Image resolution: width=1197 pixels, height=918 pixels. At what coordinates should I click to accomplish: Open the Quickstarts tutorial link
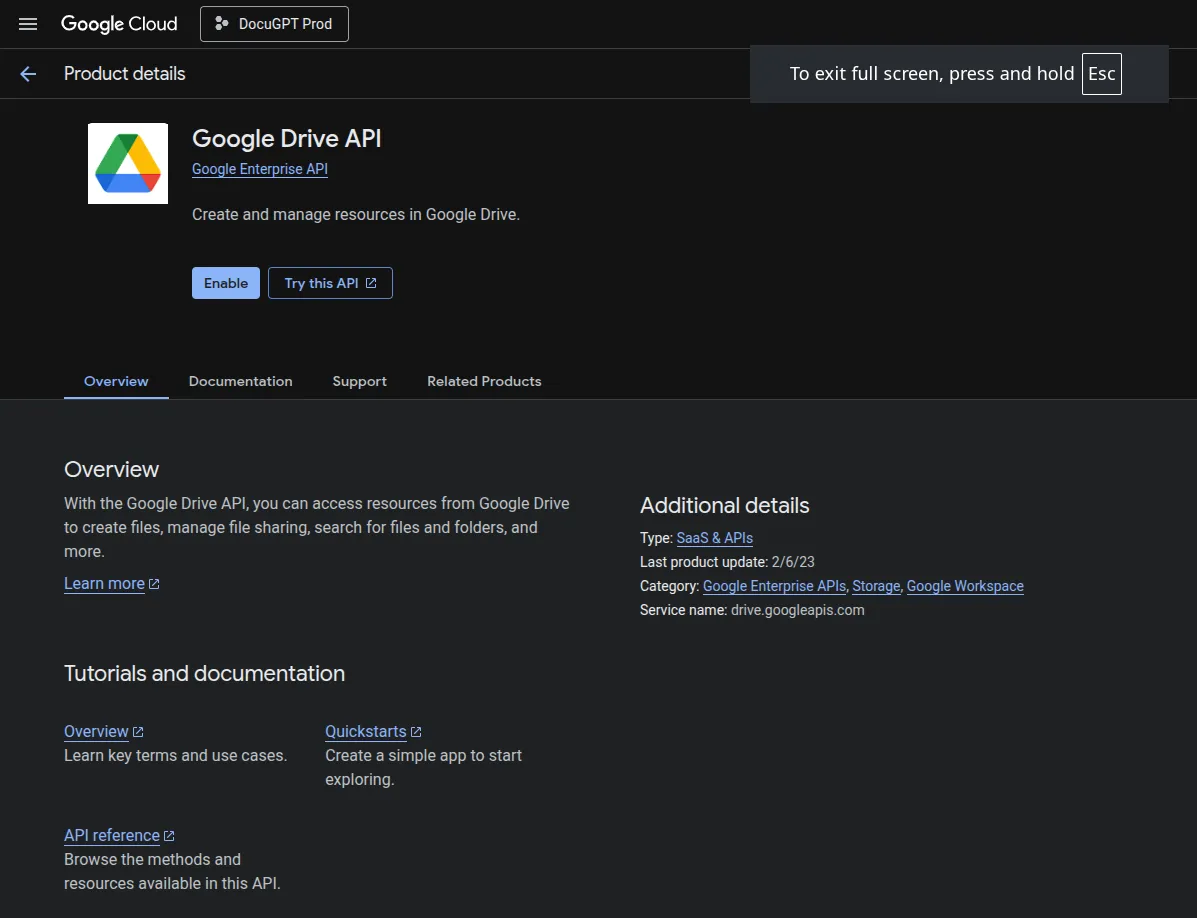point(373,732)
